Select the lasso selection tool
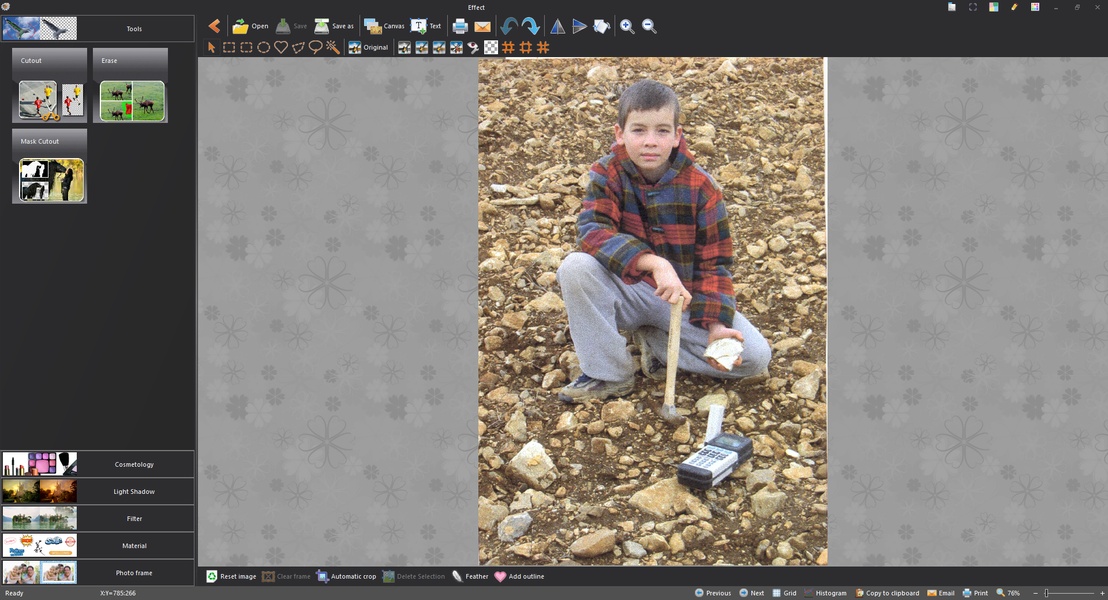This screenshot has width=1108, height=600. tap(316, 47)
